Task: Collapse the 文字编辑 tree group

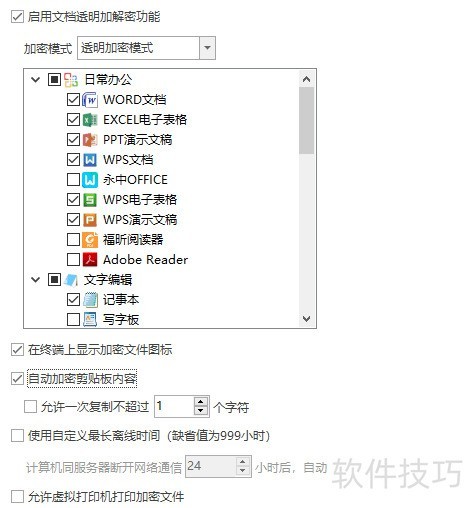Action: (x=35, y=279)
